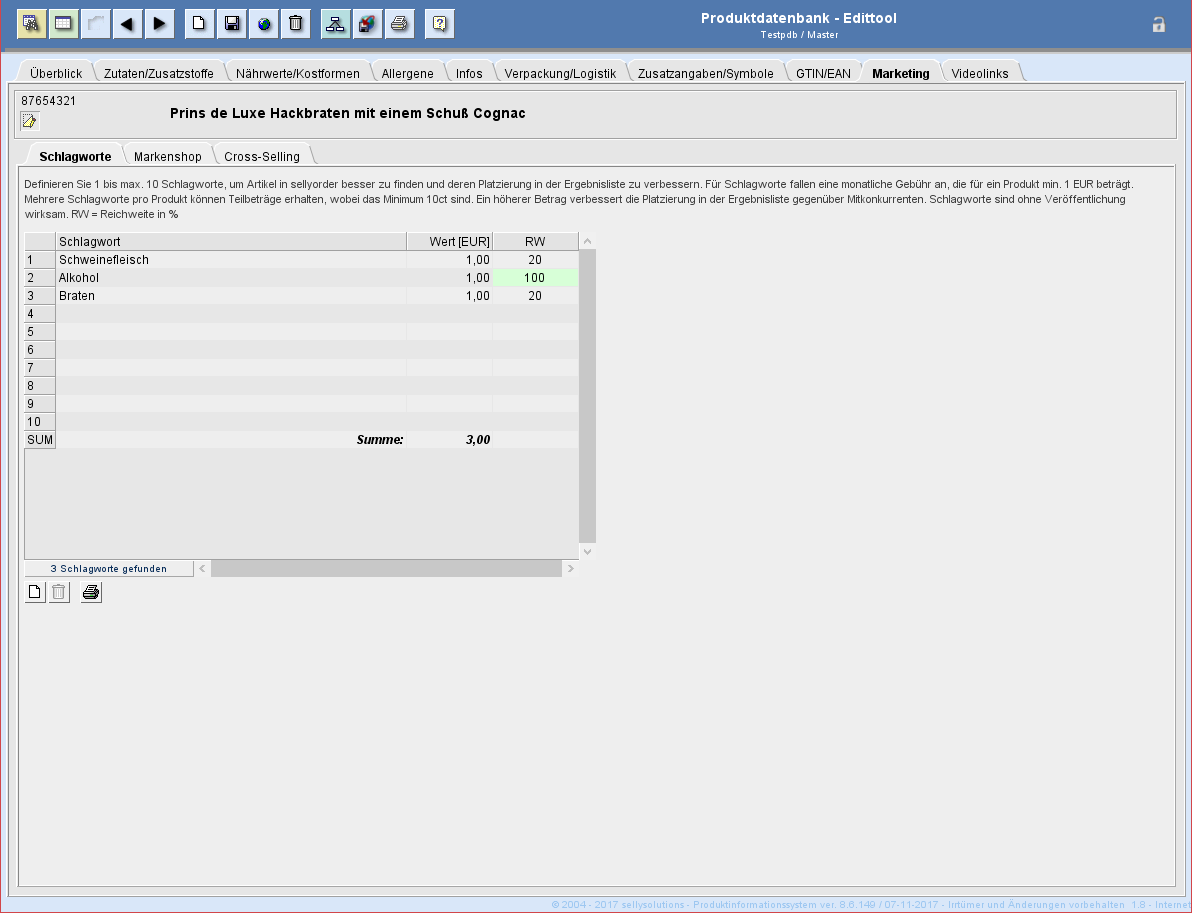Click the green RW value 100 for Alkohol
The width and height of the screenshot is (1192, 913).
(x=535, y=277)
